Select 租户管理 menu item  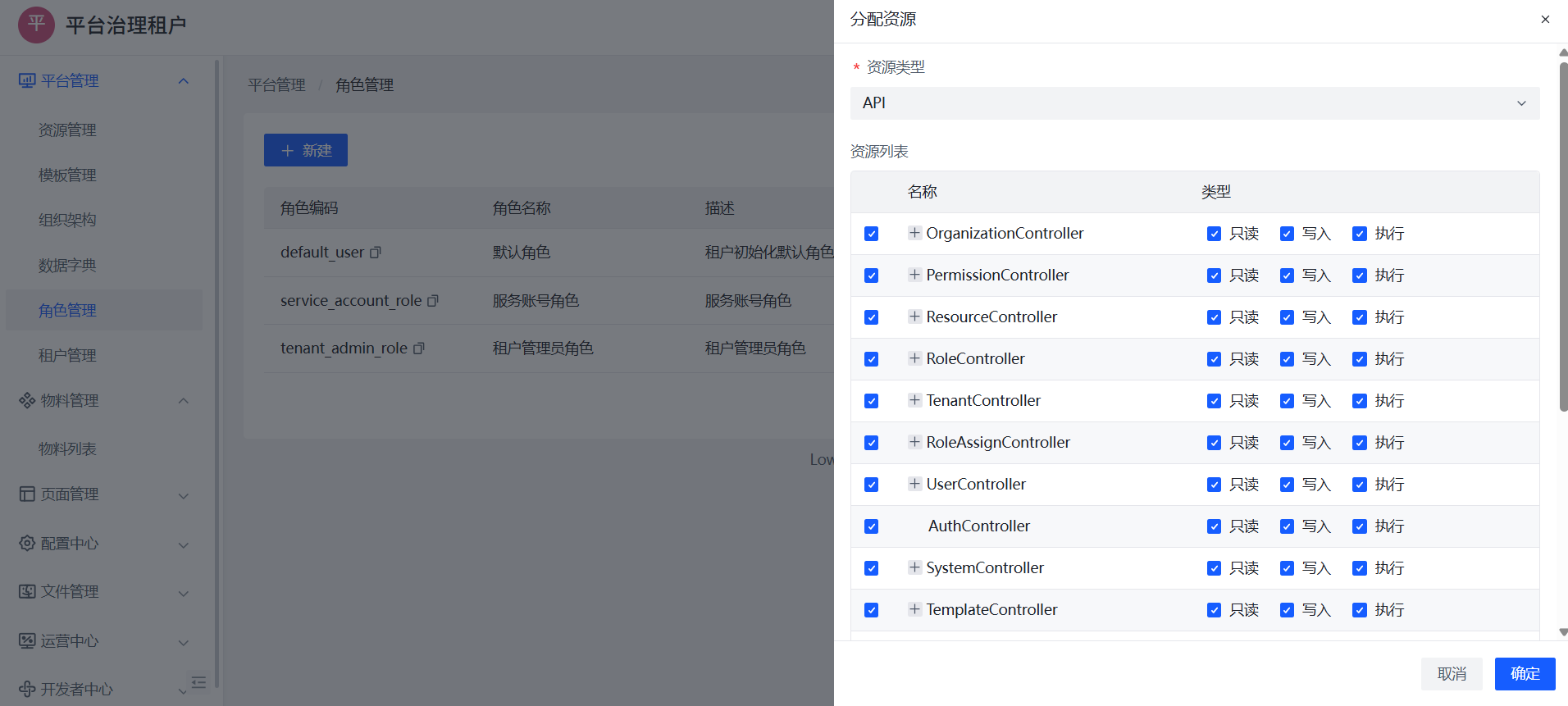pyautogui.click(x=67, y=356)
